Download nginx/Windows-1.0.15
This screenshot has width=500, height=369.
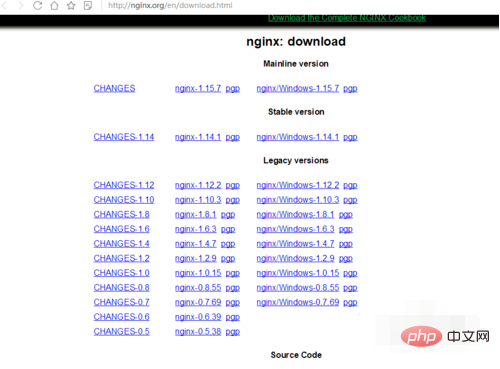298,273
